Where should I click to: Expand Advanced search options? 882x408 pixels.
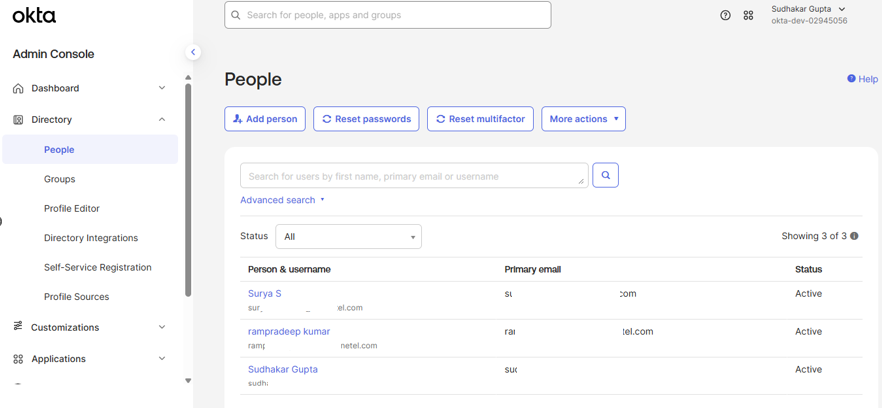[282, 200]
